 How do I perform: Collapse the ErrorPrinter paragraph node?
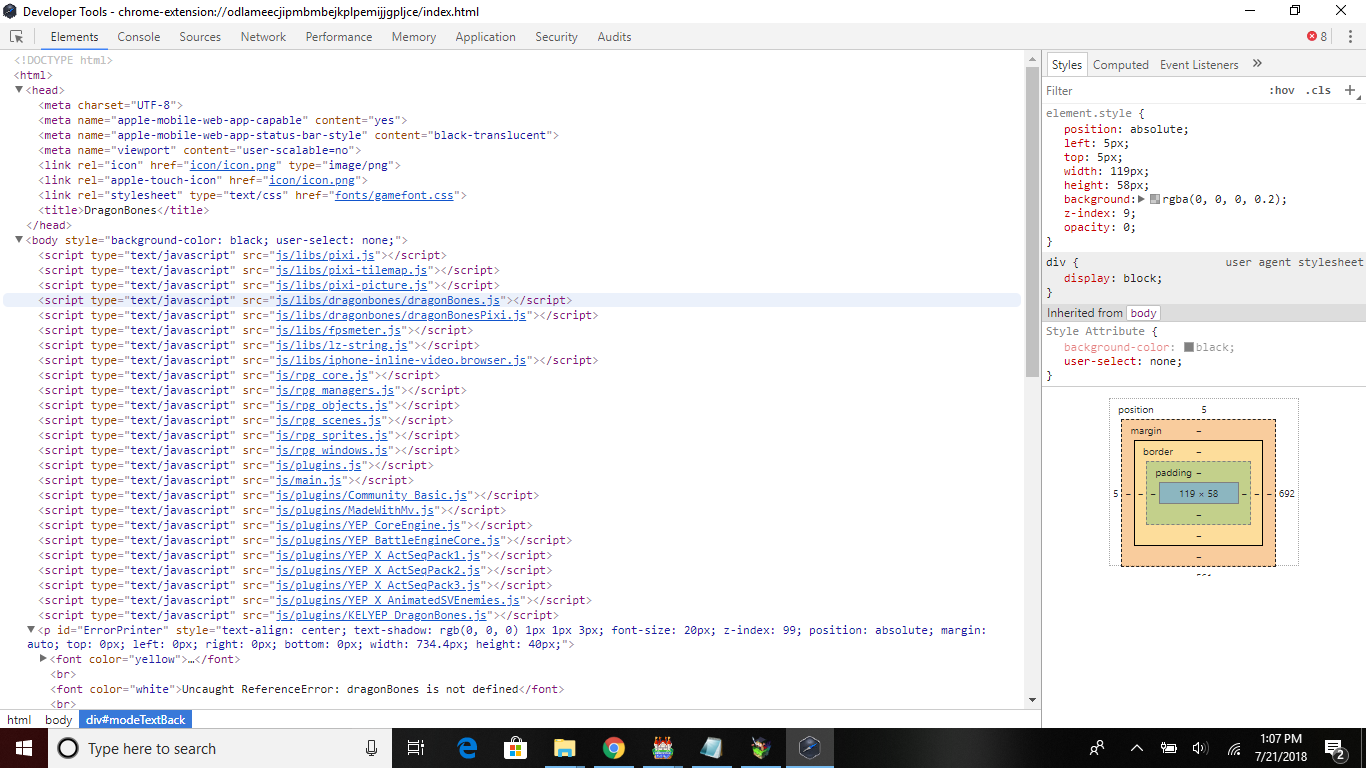tap(31, 630)
